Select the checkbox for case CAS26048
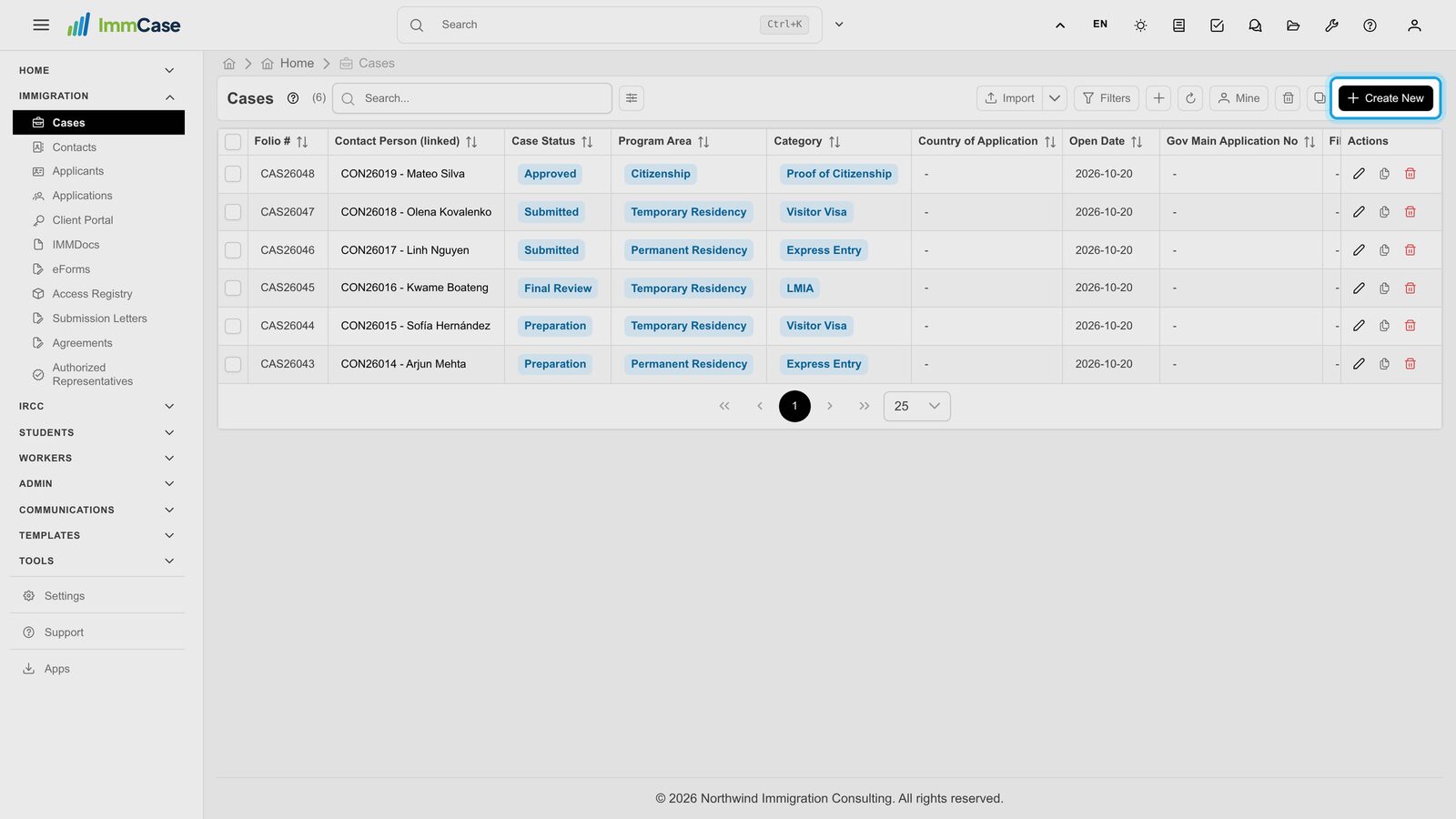The width and height of the screenshot is (1456, 819). point(233,174)
